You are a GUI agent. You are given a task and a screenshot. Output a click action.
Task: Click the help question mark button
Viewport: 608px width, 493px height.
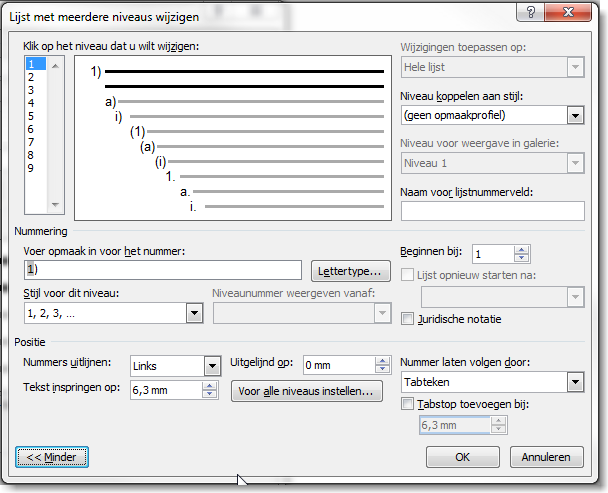click(x=530, y=12)
